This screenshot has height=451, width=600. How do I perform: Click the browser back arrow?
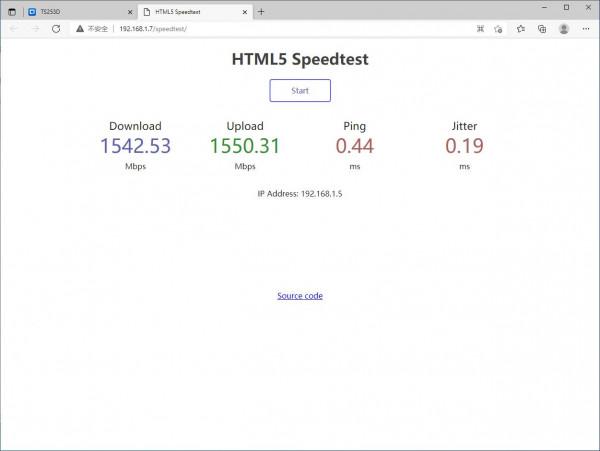pos(13,29)
